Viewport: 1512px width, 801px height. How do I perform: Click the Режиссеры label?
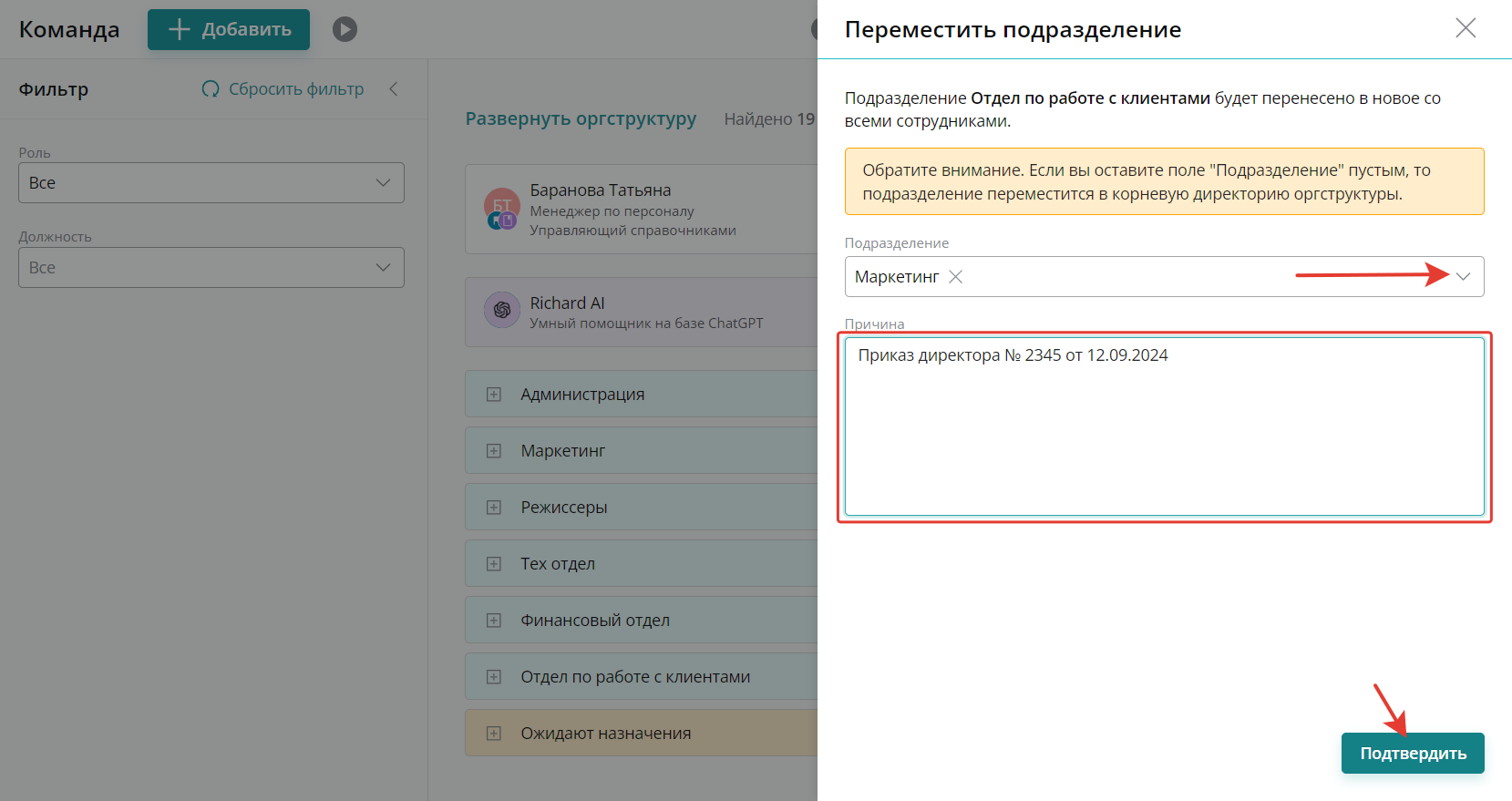coord(564,508)
